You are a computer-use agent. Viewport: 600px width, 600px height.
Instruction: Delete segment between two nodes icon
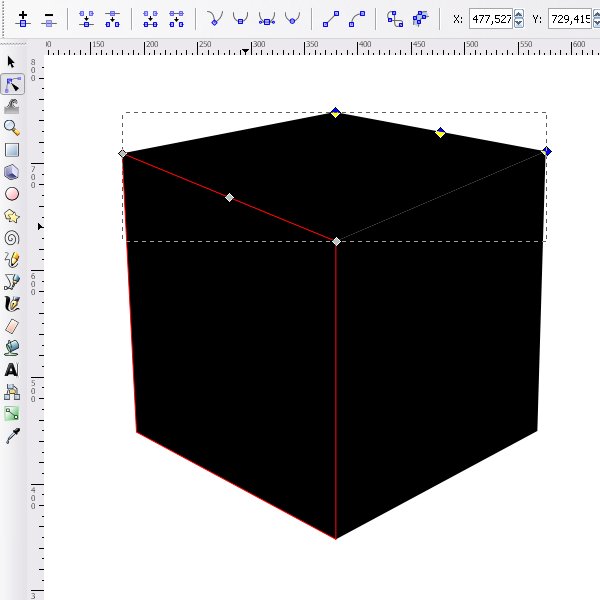[176, 19]
